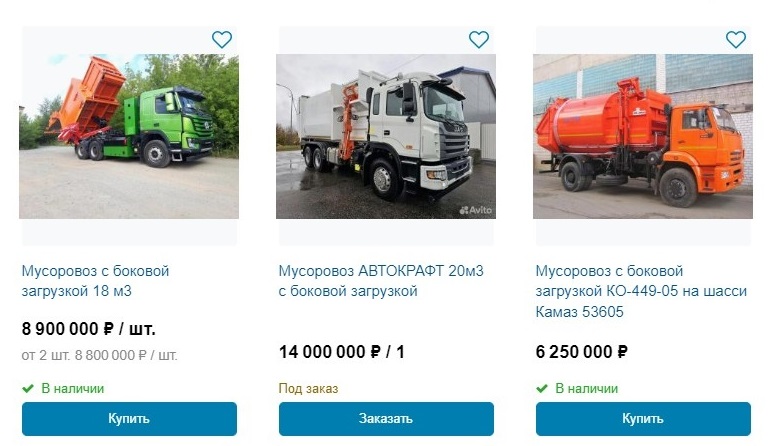Click heart icon on КО-449-05 Камаз listing
770x446 pixels.
[x=736, y=39]
